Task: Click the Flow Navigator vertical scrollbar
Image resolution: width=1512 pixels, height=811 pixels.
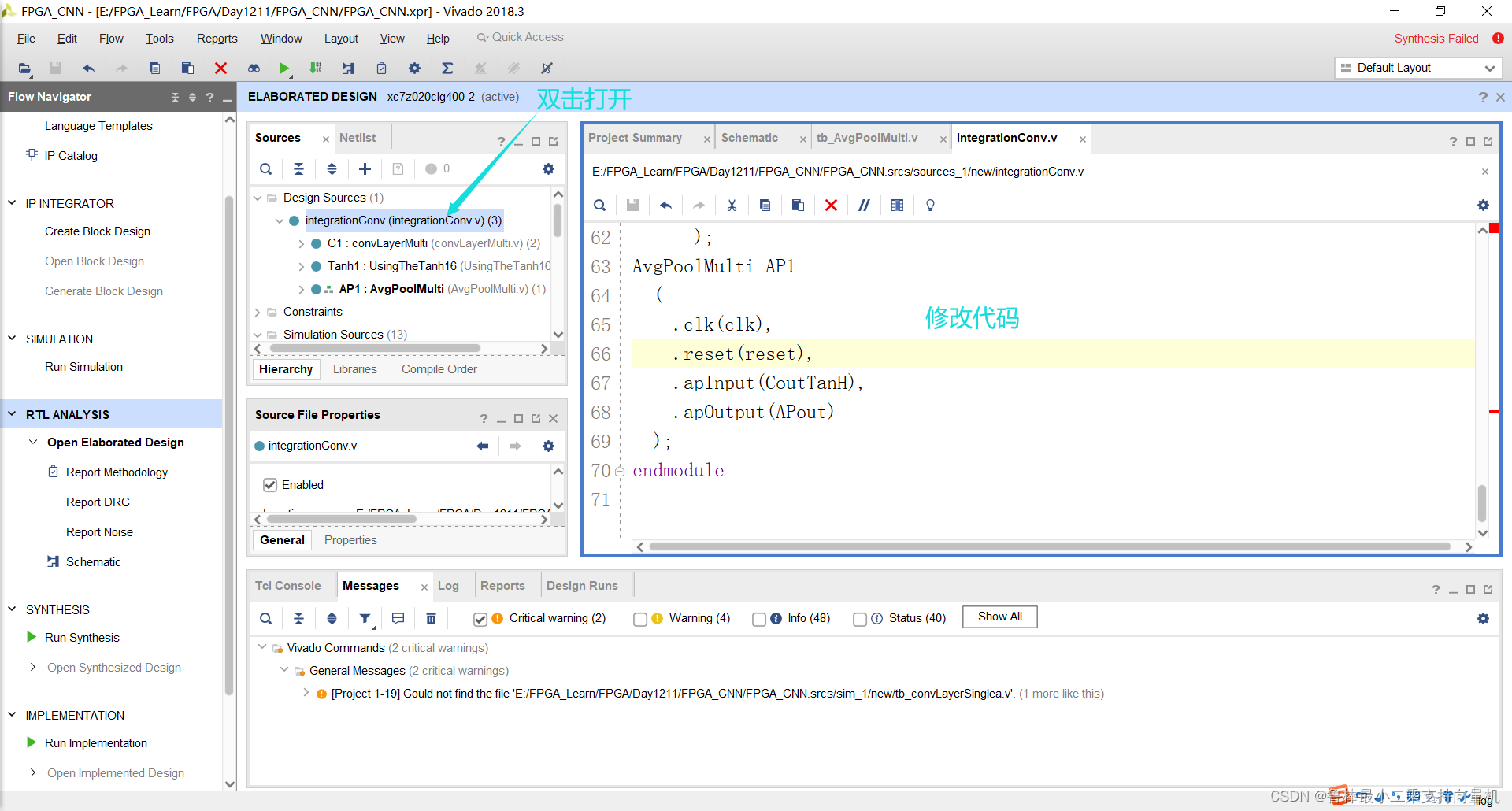Action: (229, 445)
